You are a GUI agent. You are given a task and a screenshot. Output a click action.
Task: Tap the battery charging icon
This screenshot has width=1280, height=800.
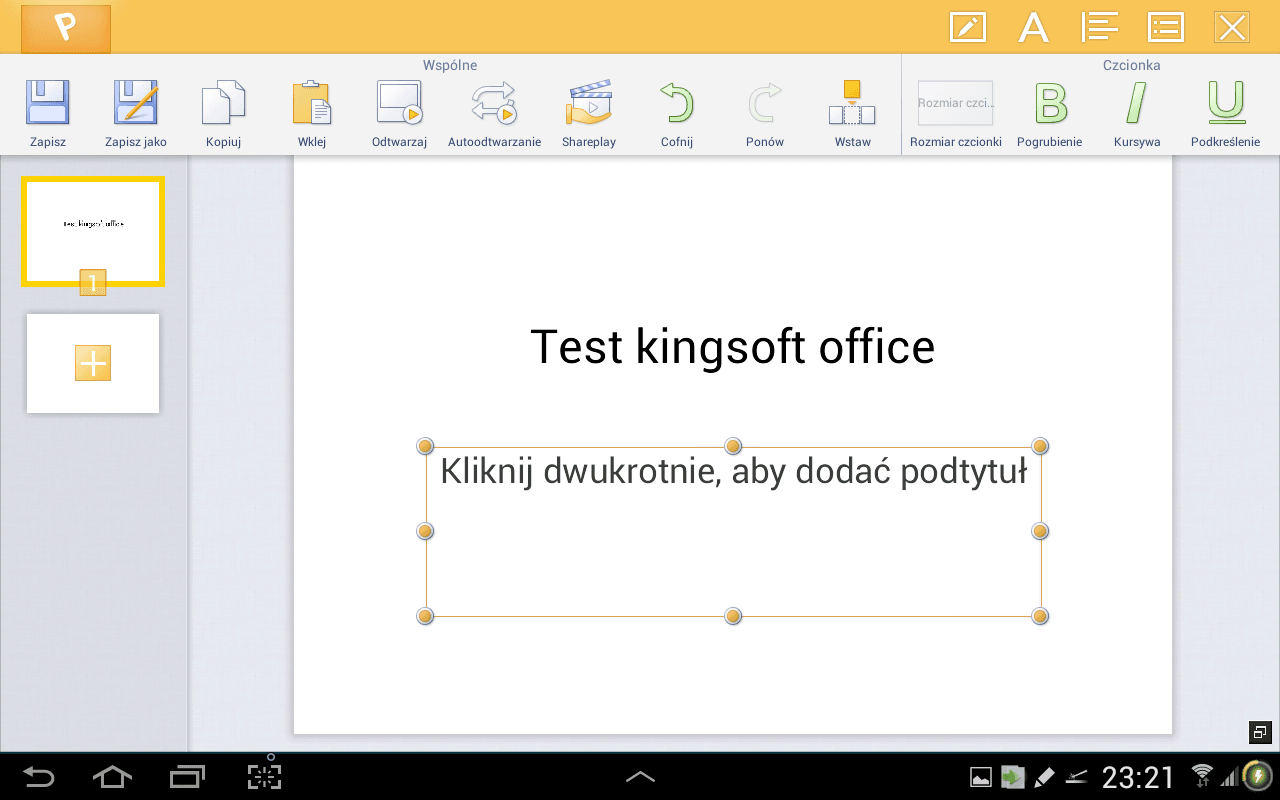point(1257,776)
